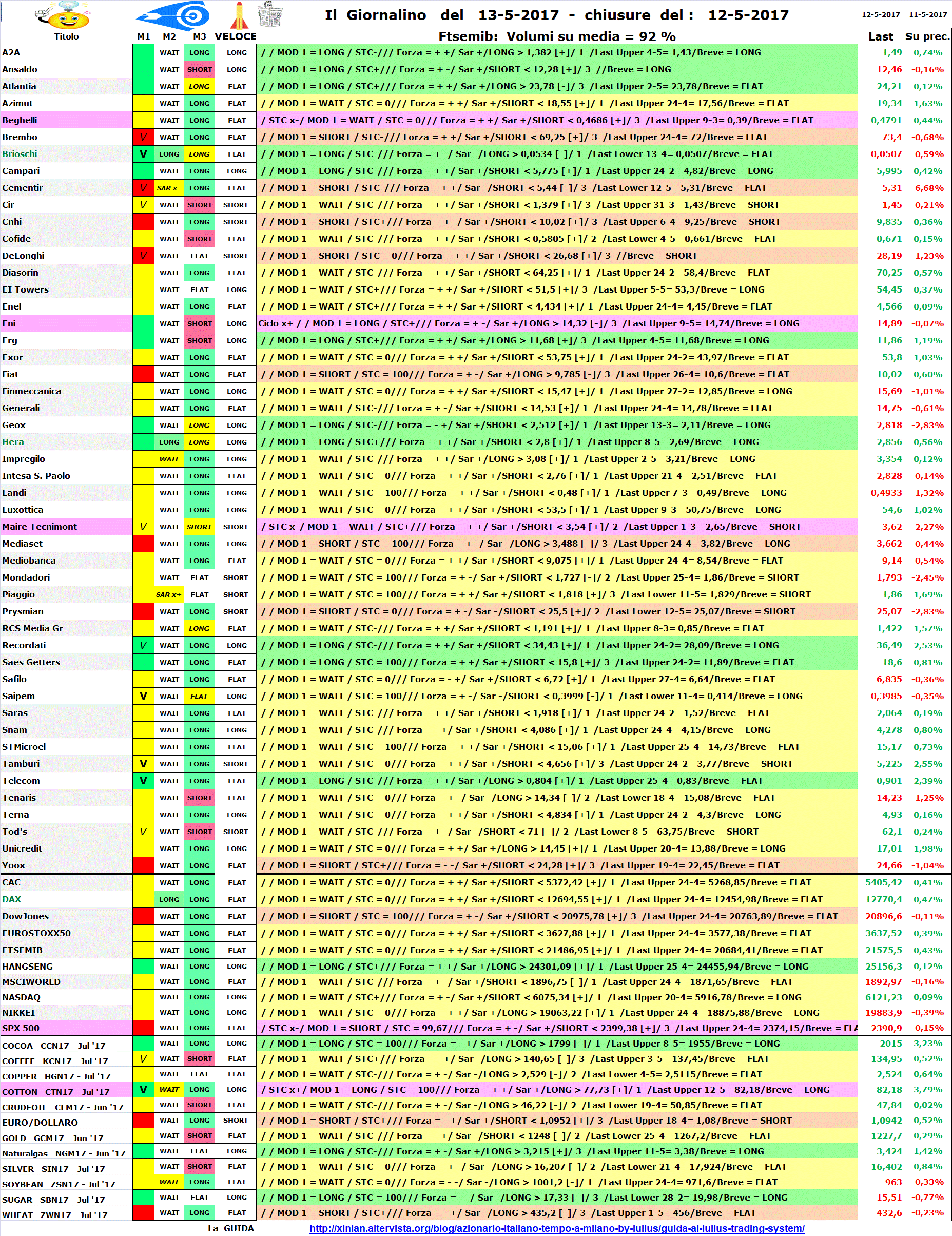The height and width of the screenshot is (1236, 952).
Task: Click the SAR x+ cell for Piaggio
Action: [169, 594]
